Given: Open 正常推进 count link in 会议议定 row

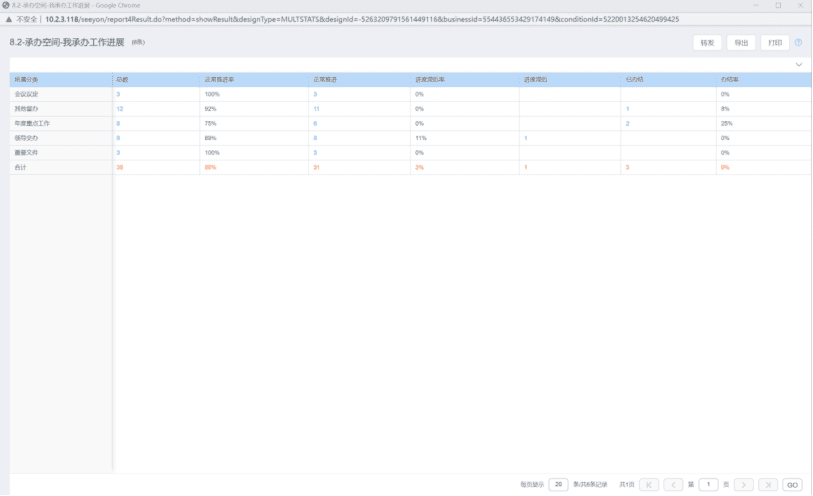Looking at the screenshot, I should tap(315, 94).
